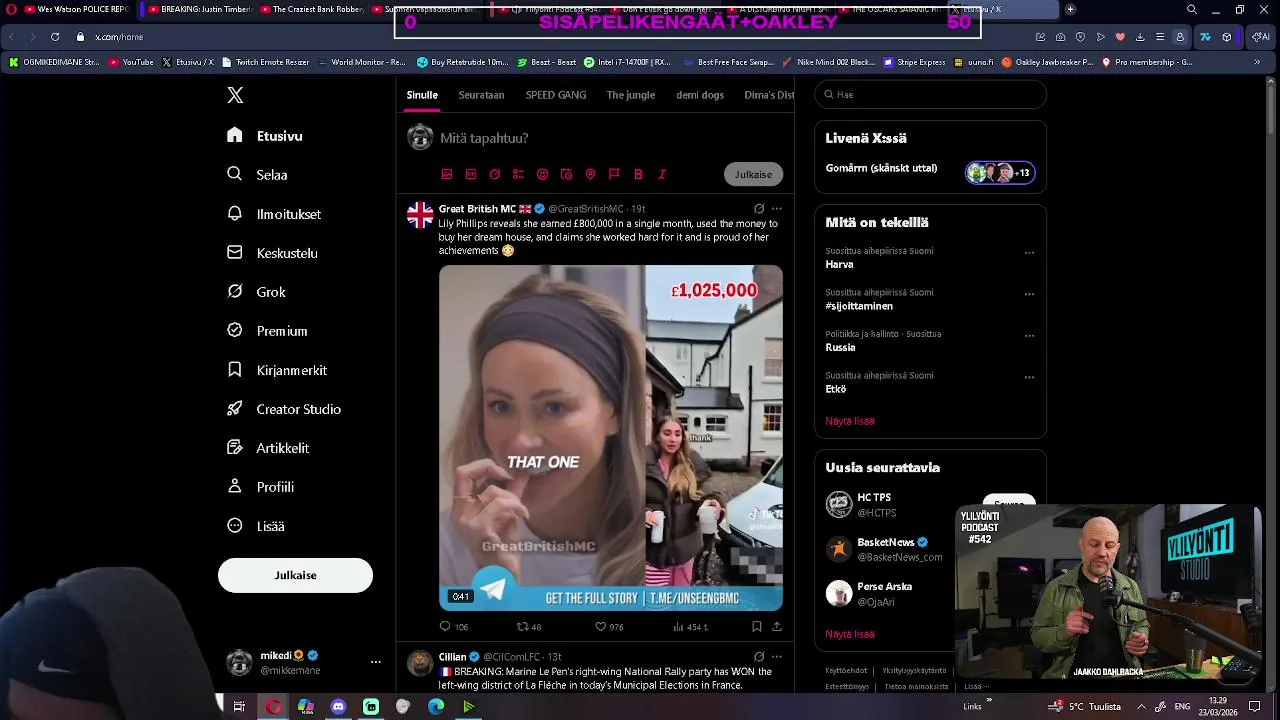This screenshot has height=720, width=1280.
Task: Open Grok from the sidebar
Action: tap(256, 292)
